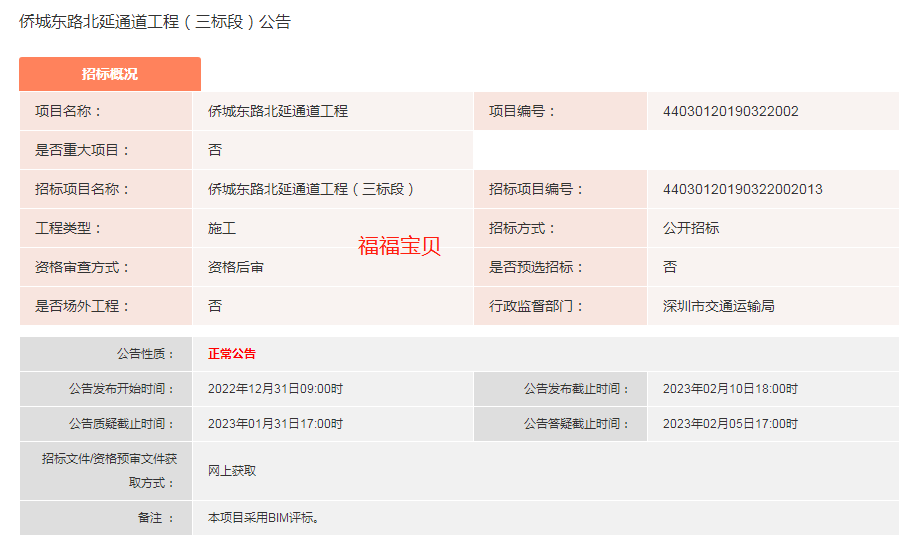Click the 施工 value beside 工程类型
899x538 pixels.
click(222, 228)
